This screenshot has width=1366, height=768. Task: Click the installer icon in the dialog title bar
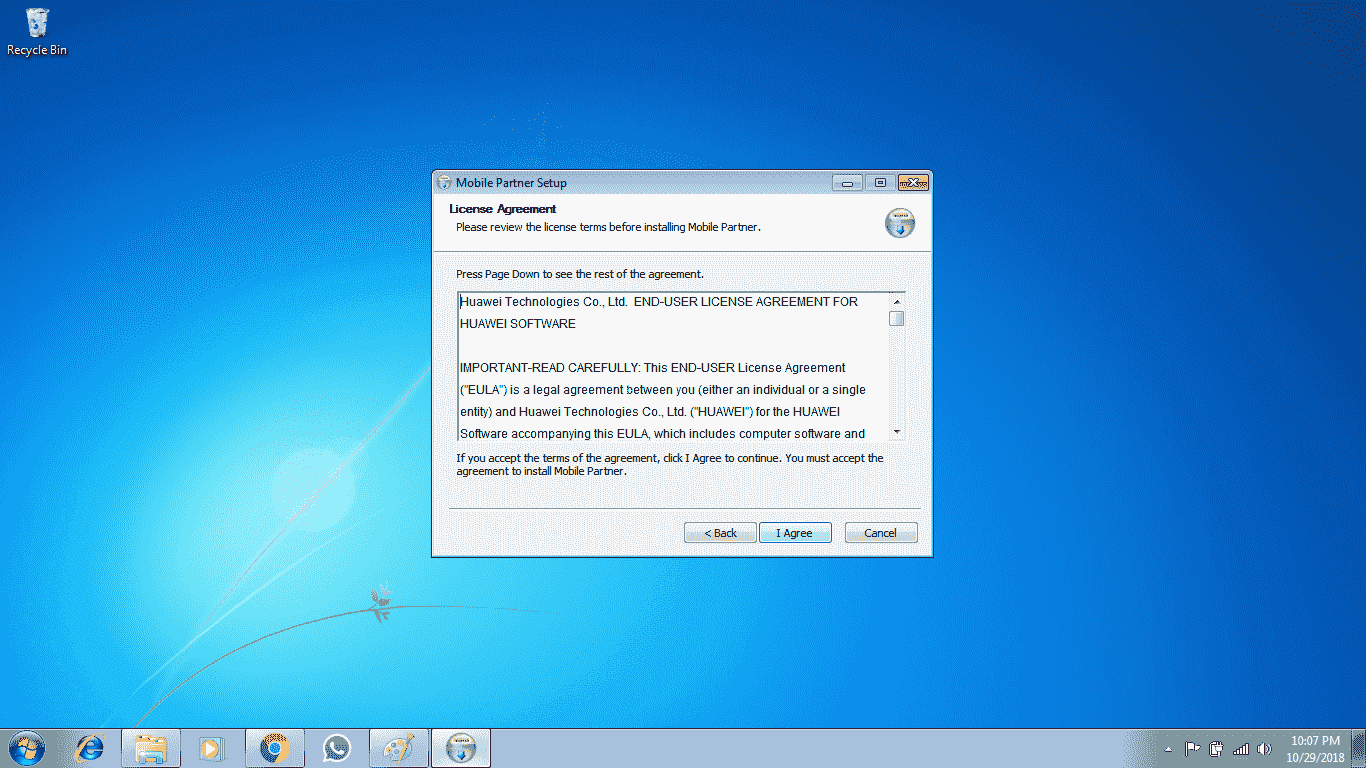(445, 183)
